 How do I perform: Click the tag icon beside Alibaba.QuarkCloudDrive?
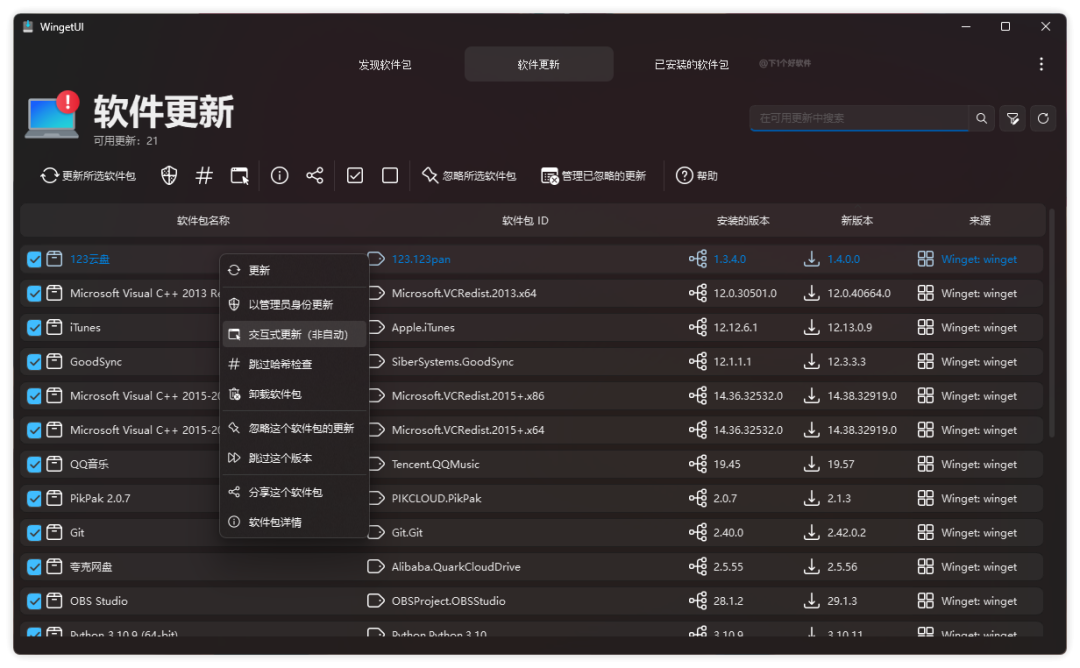pos(375,566)
